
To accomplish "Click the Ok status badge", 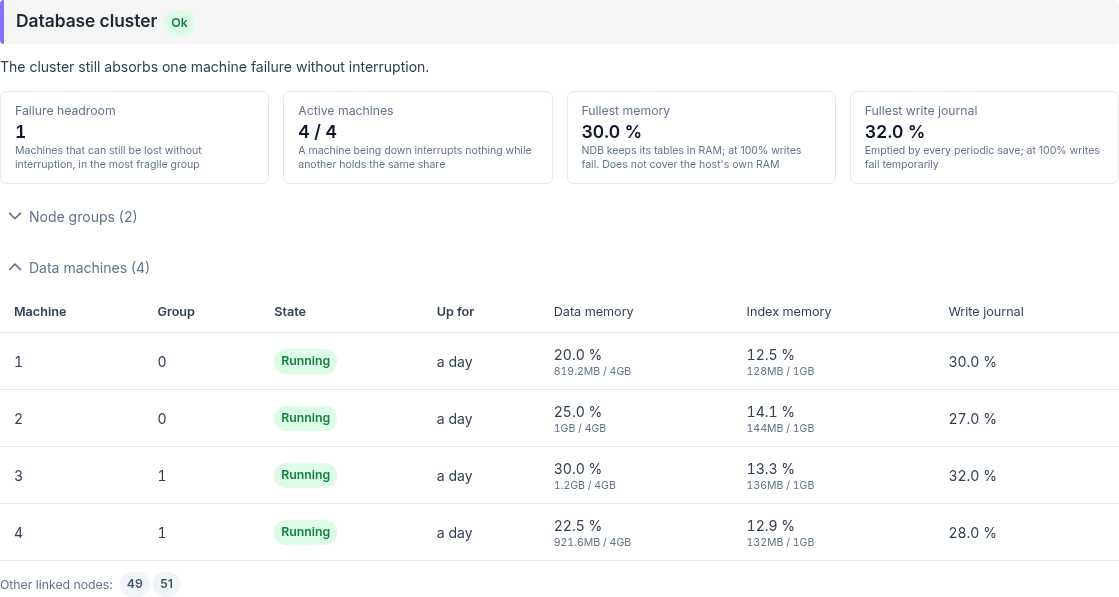I will pyautogui.click(x=179, y=23).
